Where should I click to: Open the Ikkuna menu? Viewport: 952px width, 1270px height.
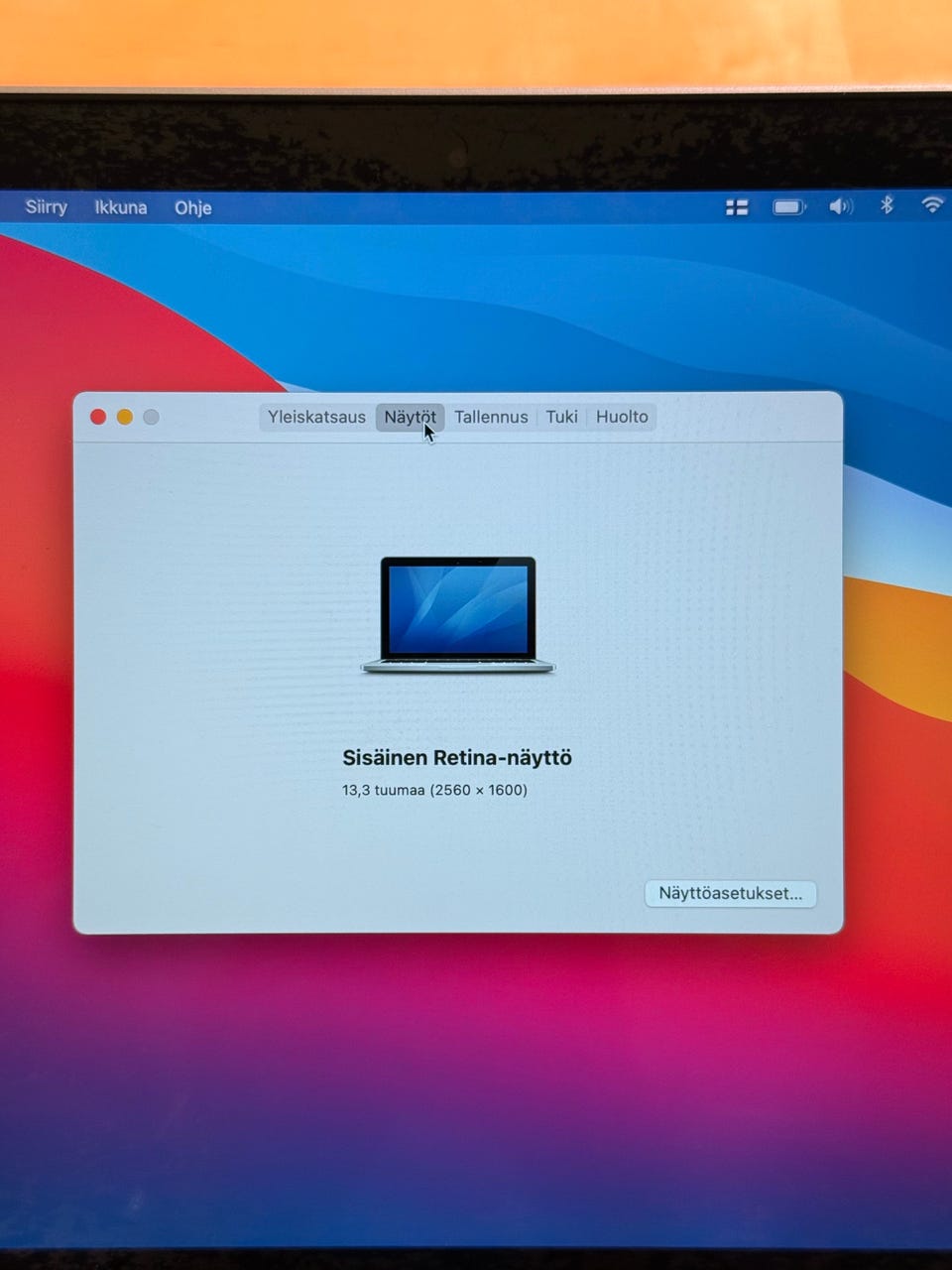click(120, 207)
